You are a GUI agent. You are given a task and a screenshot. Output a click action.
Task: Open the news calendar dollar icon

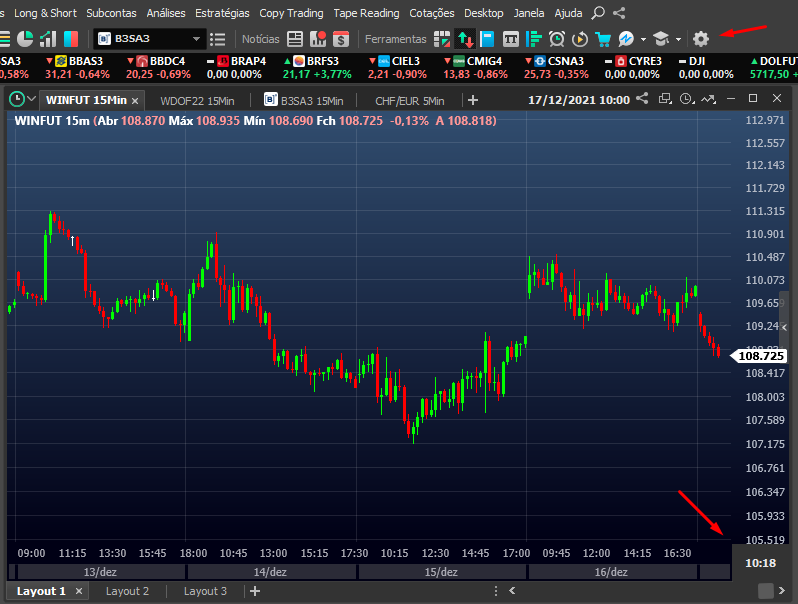[x=341, y=39]
